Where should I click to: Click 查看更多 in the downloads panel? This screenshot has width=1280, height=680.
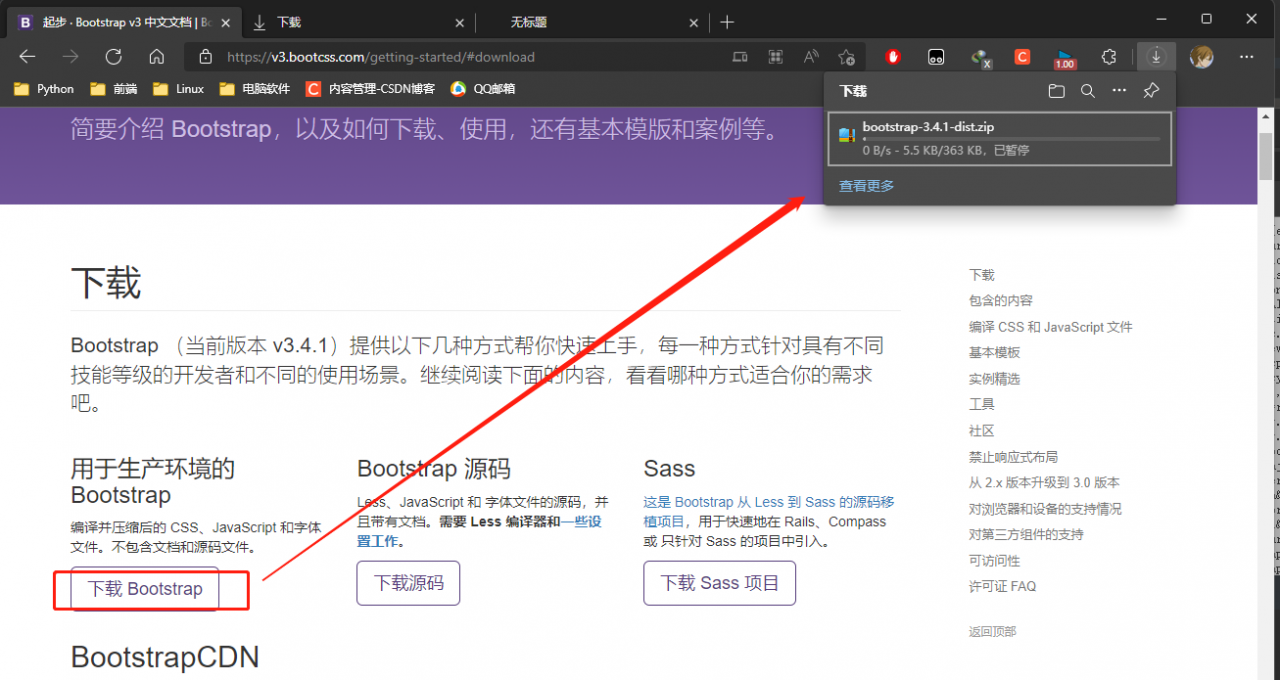[x=866, y=186]
